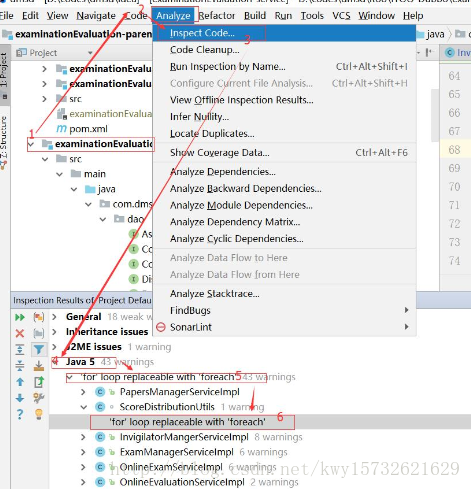Click interface icon beside 'Di' in dao
Screen dimensions: 471x489
[x=134, y=279]
